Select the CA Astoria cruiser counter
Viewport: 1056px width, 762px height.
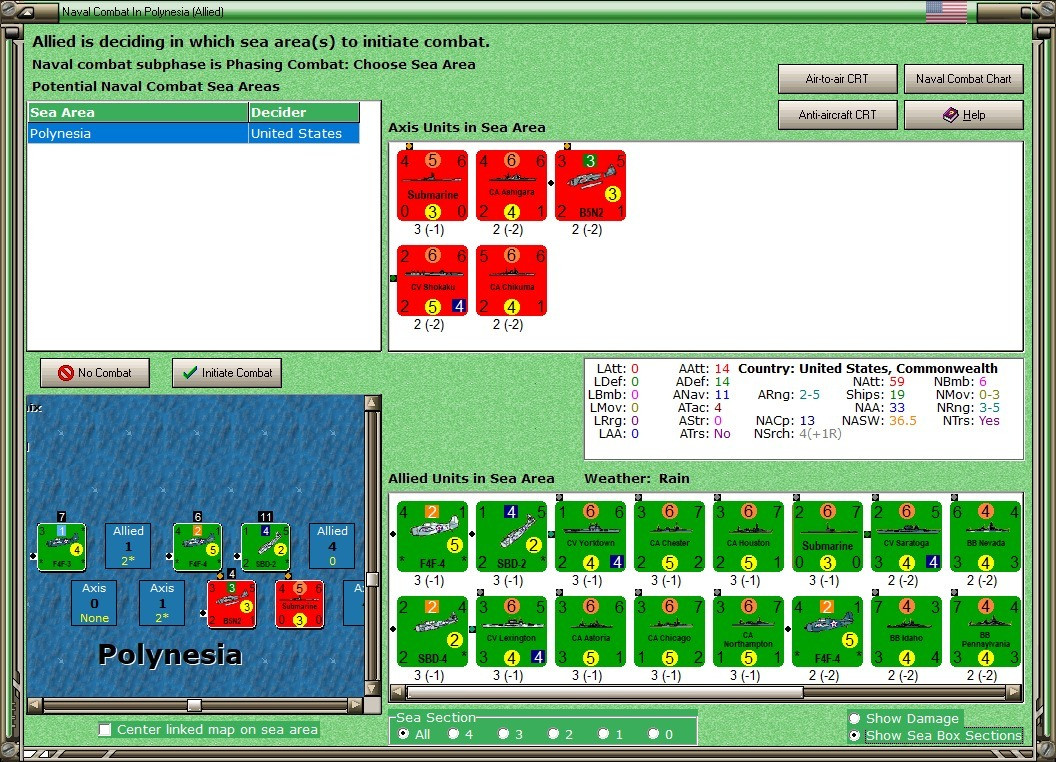[591, 631]
